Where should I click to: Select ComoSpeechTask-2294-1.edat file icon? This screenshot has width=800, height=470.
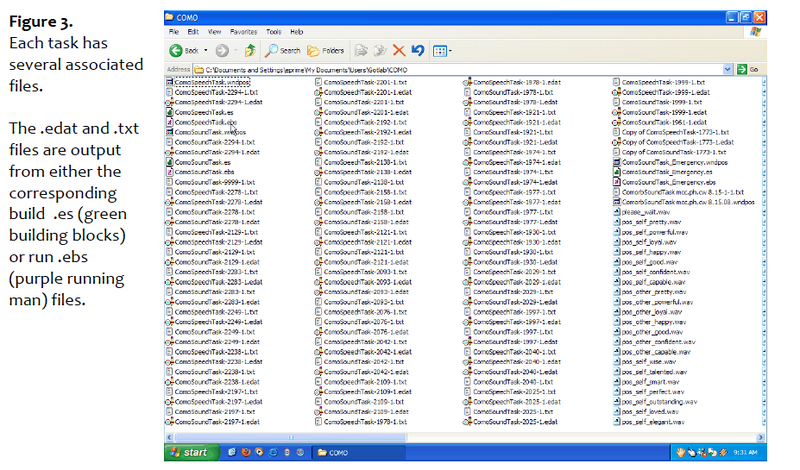[169, 102]
